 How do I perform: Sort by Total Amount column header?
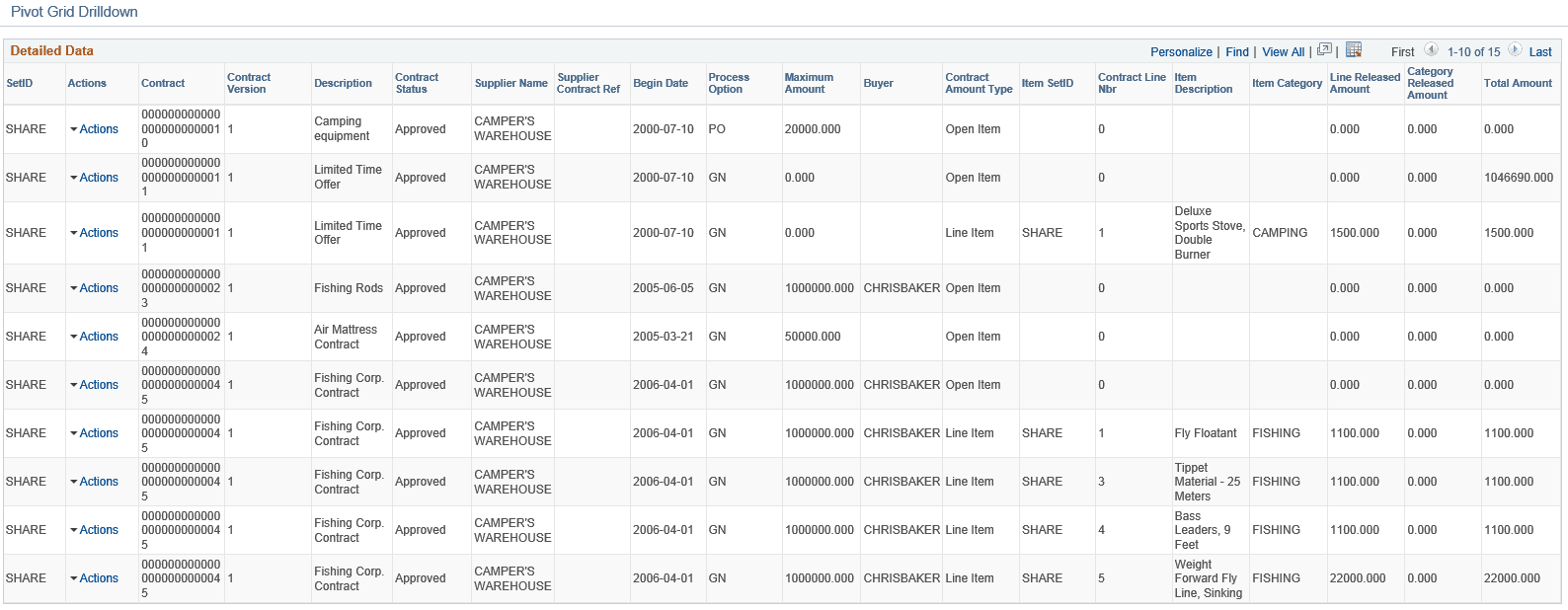coord(1518,83)
